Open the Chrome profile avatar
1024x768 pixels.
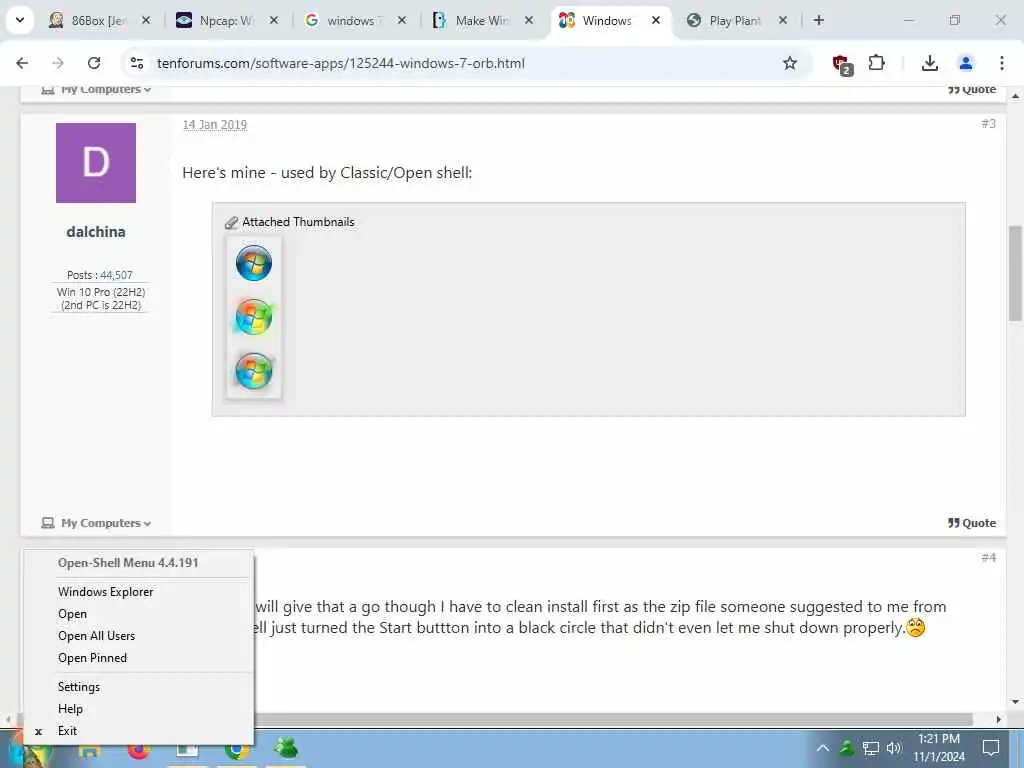[965, 63]
